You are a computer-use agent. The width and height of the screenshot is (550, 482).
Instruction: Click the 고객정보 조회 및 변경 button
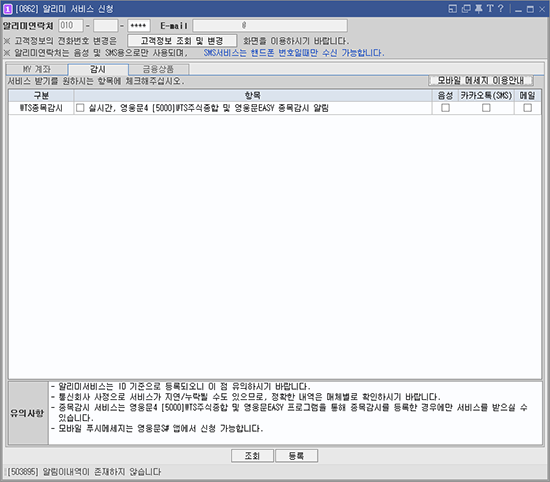coord(182,41)
